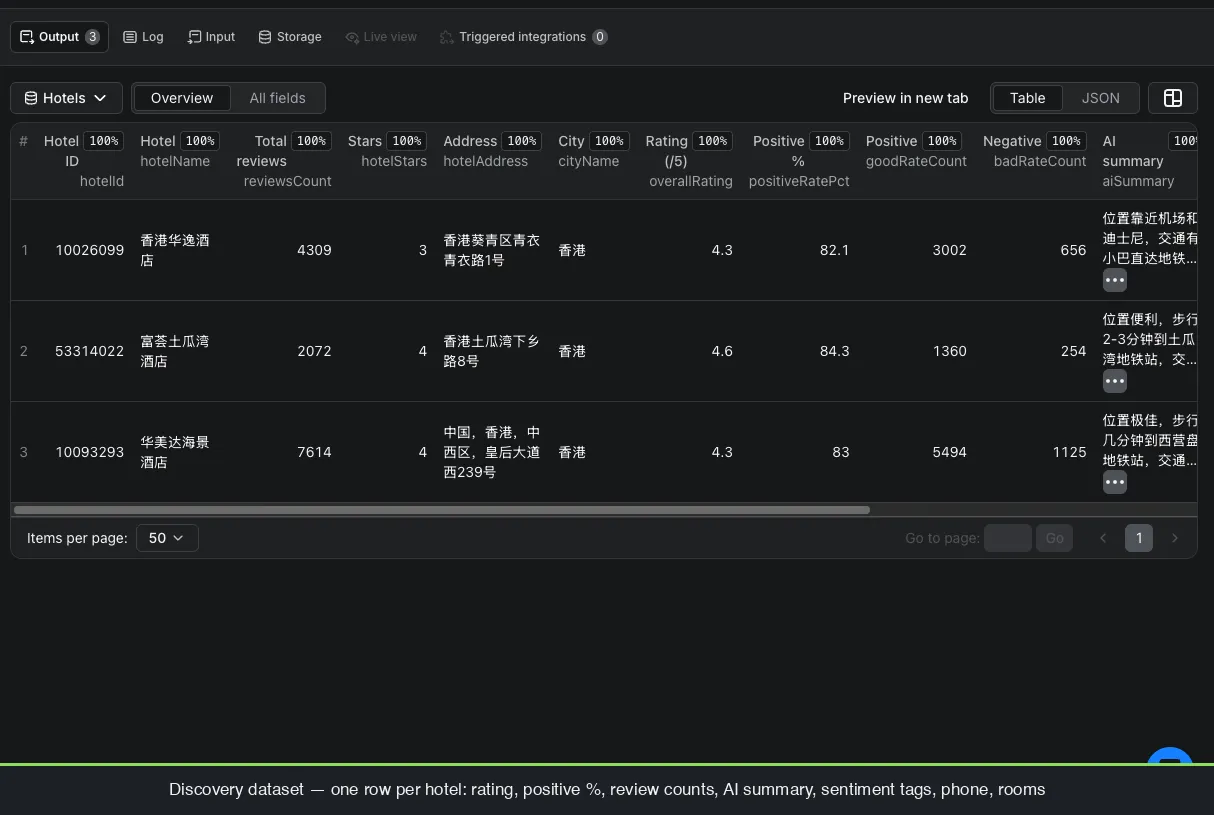Select the Overview view

point(181,98)
